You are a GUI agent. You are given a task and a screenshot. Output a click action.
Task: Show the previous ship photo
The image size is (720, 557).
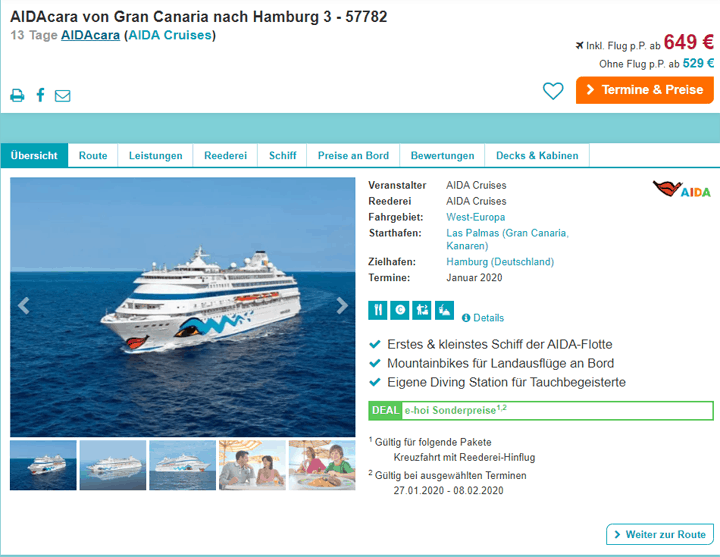[24, 305]
